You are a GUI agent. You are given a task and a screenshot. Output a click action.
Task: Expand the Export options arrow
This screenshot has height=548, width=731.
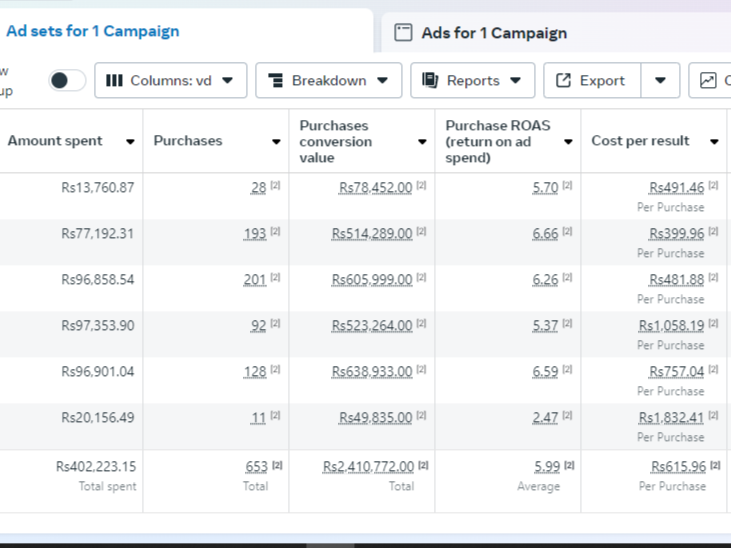(660, 81)
